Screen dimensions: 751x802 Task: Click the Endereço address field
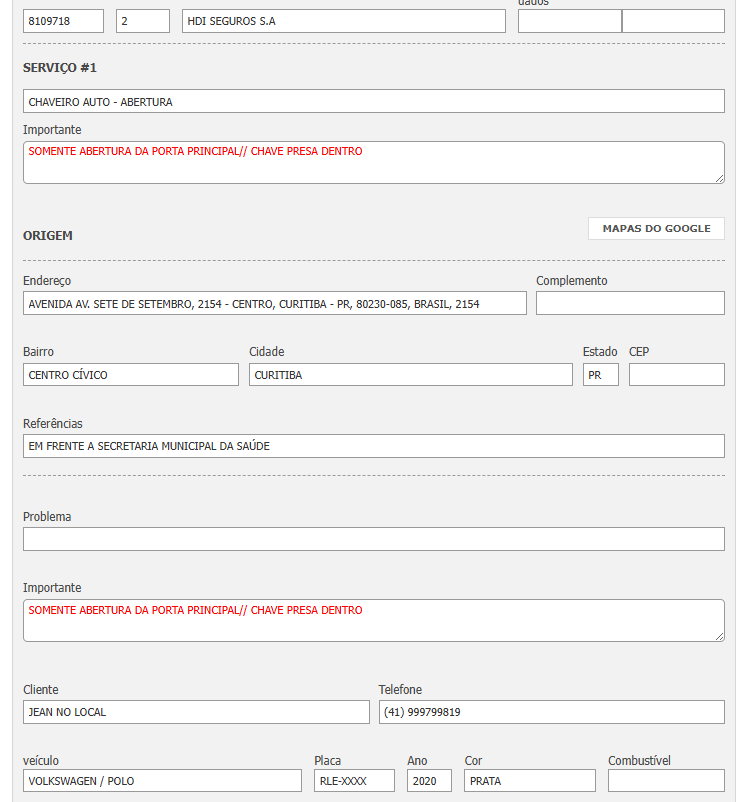[x=274, y=303]
